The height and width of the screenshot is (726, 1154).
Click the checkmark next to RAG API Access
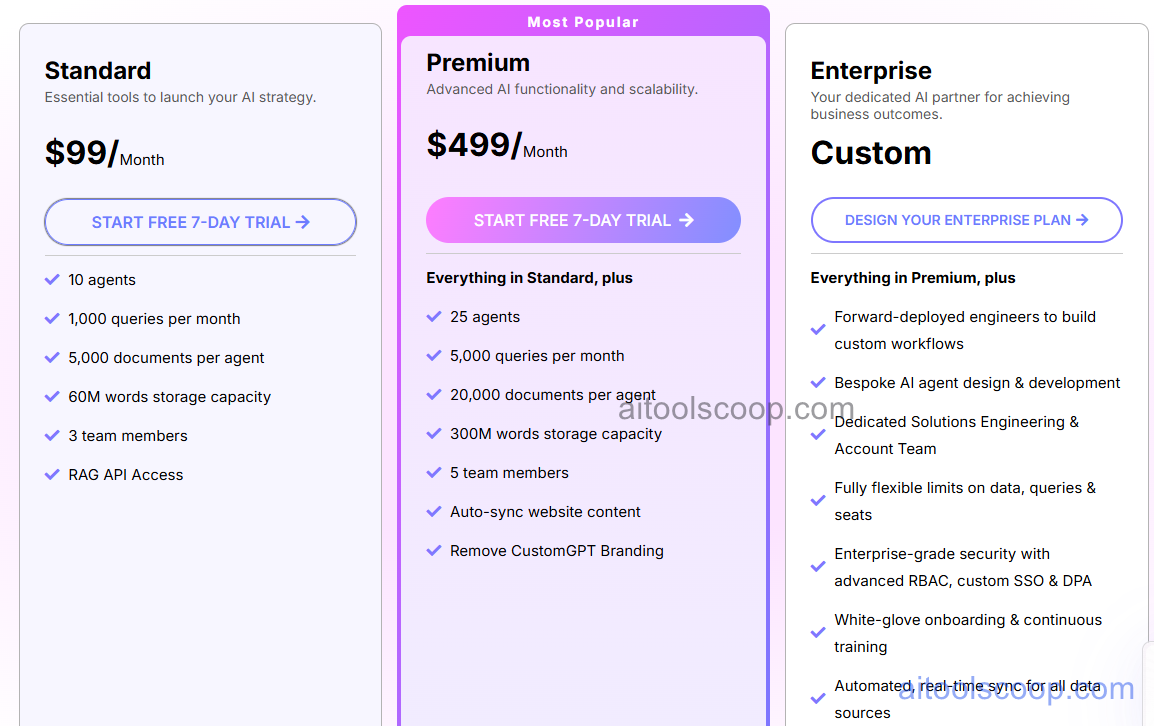point(52,475)
